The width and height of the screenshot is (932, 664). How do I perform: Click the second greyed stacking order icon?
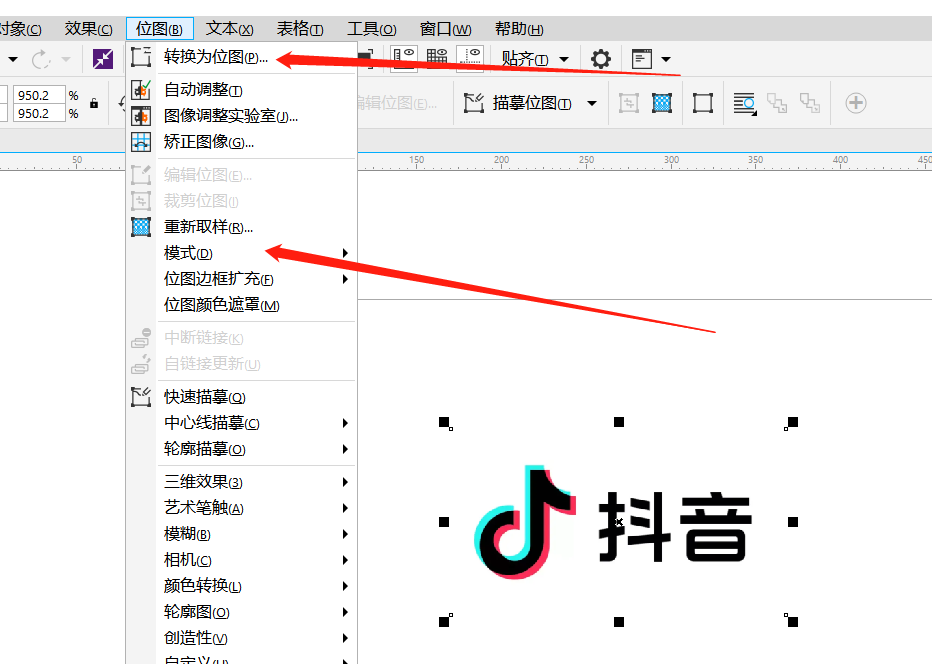810,103
